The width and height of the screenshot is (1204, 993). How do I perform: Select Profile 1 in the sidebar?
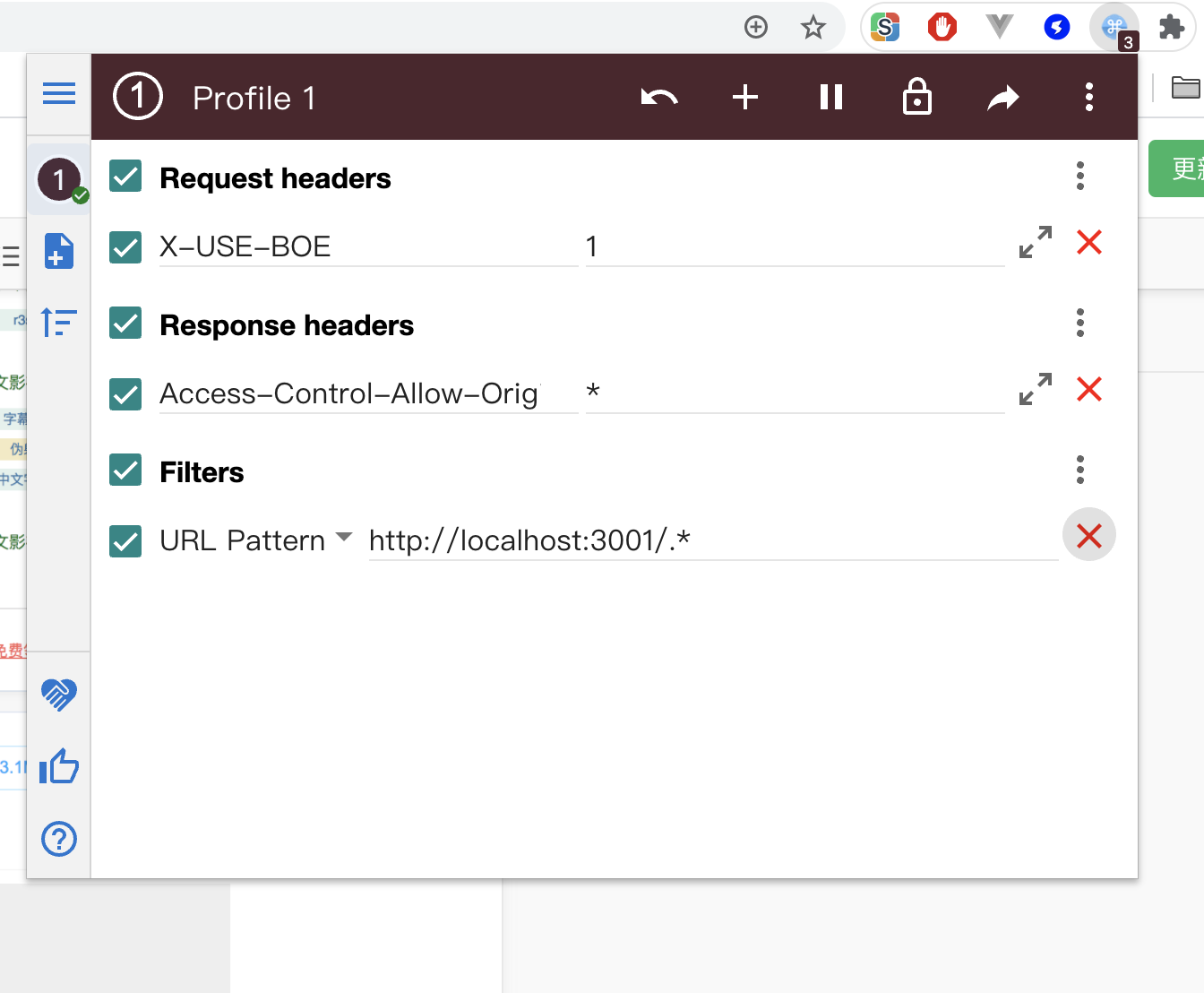59,179
